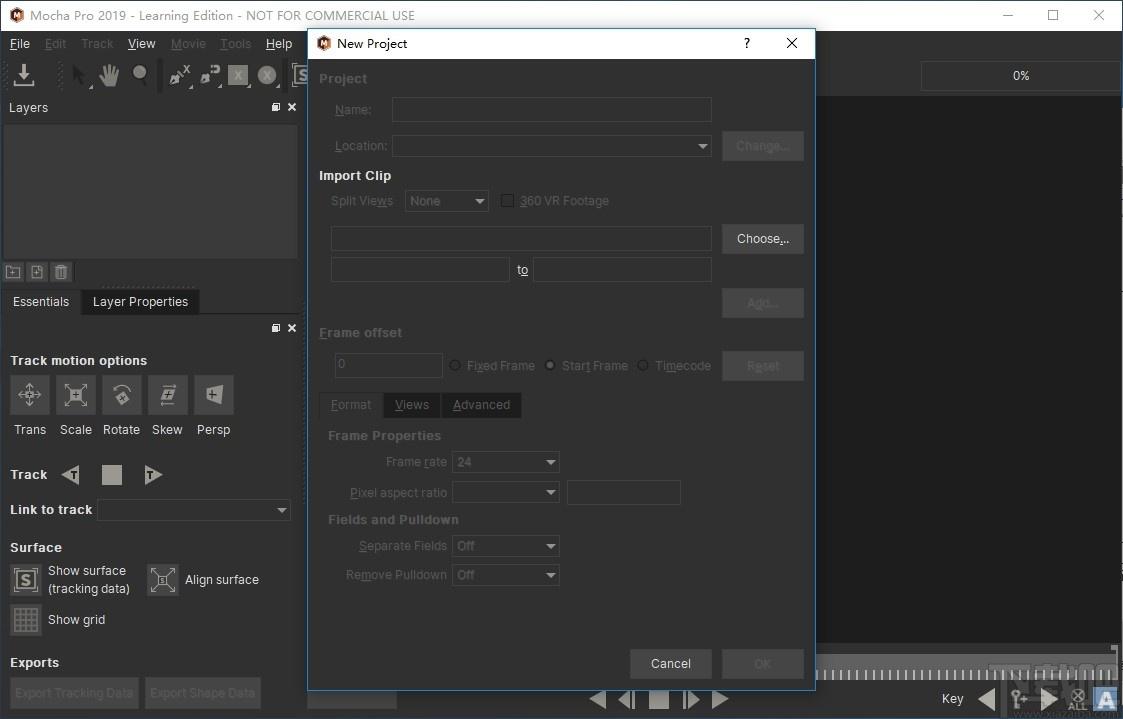Select the arrow Pick tool
The height and width of the screenshot is (719, 1123).
click(79, 75)
